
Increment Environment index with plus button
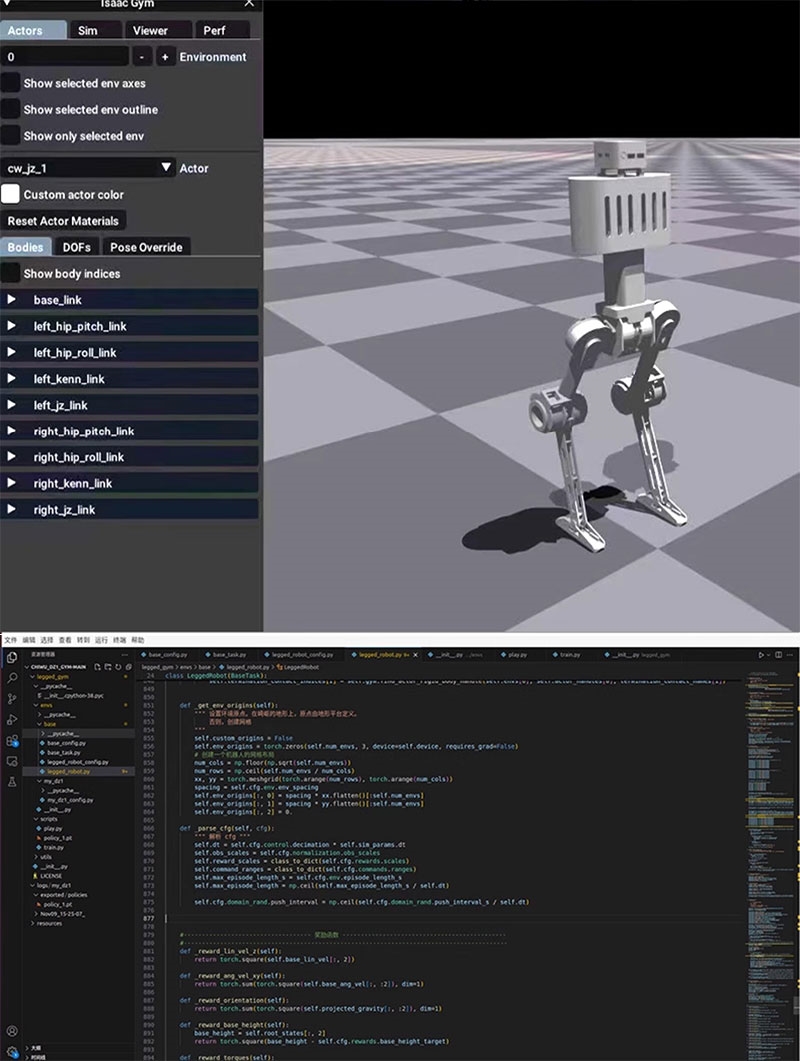pos(165,57)
